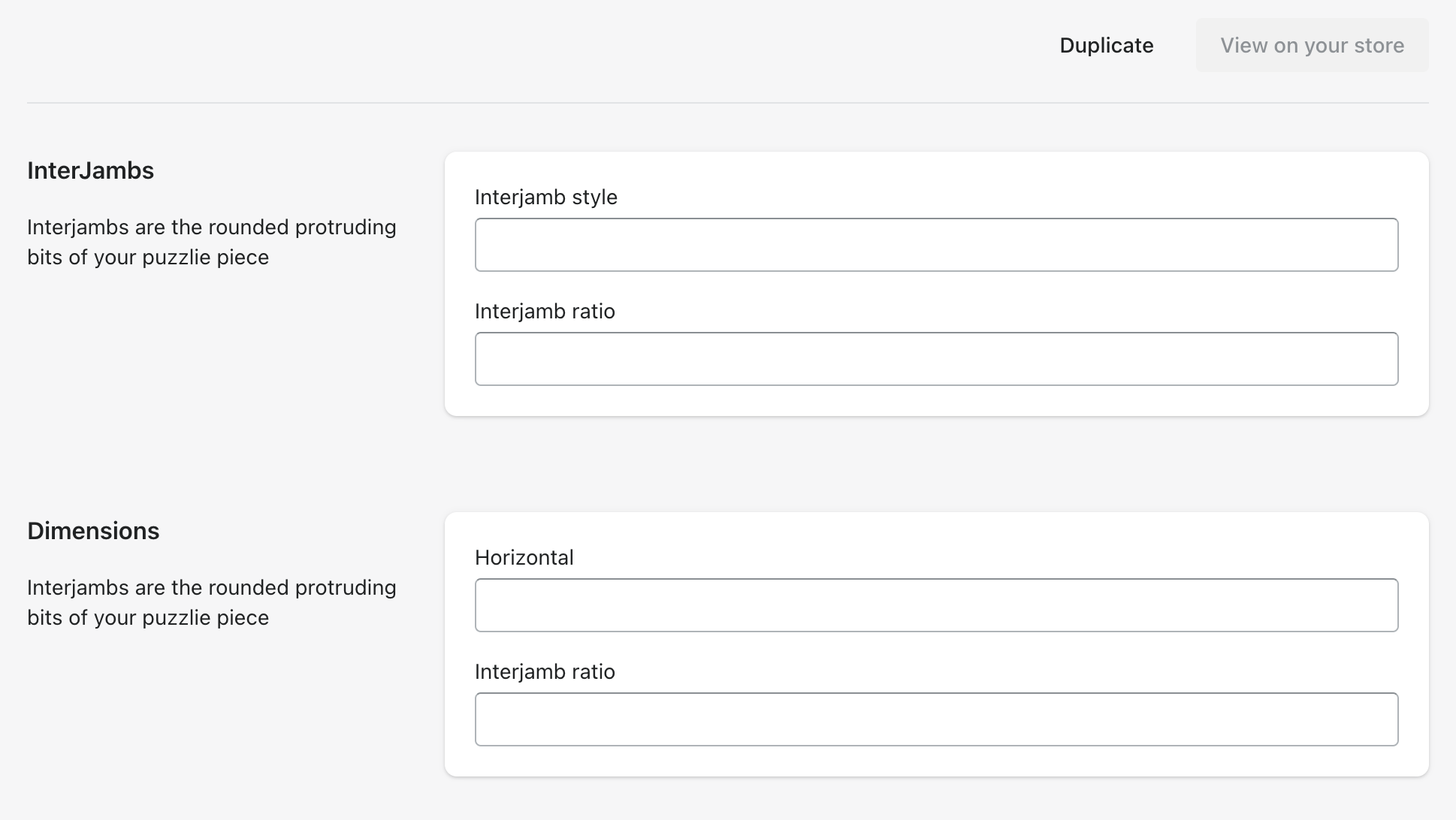The width and height of the screenshot is (1456, 820).
Task: Click the Interjamb style label
Action: point(546,197)
